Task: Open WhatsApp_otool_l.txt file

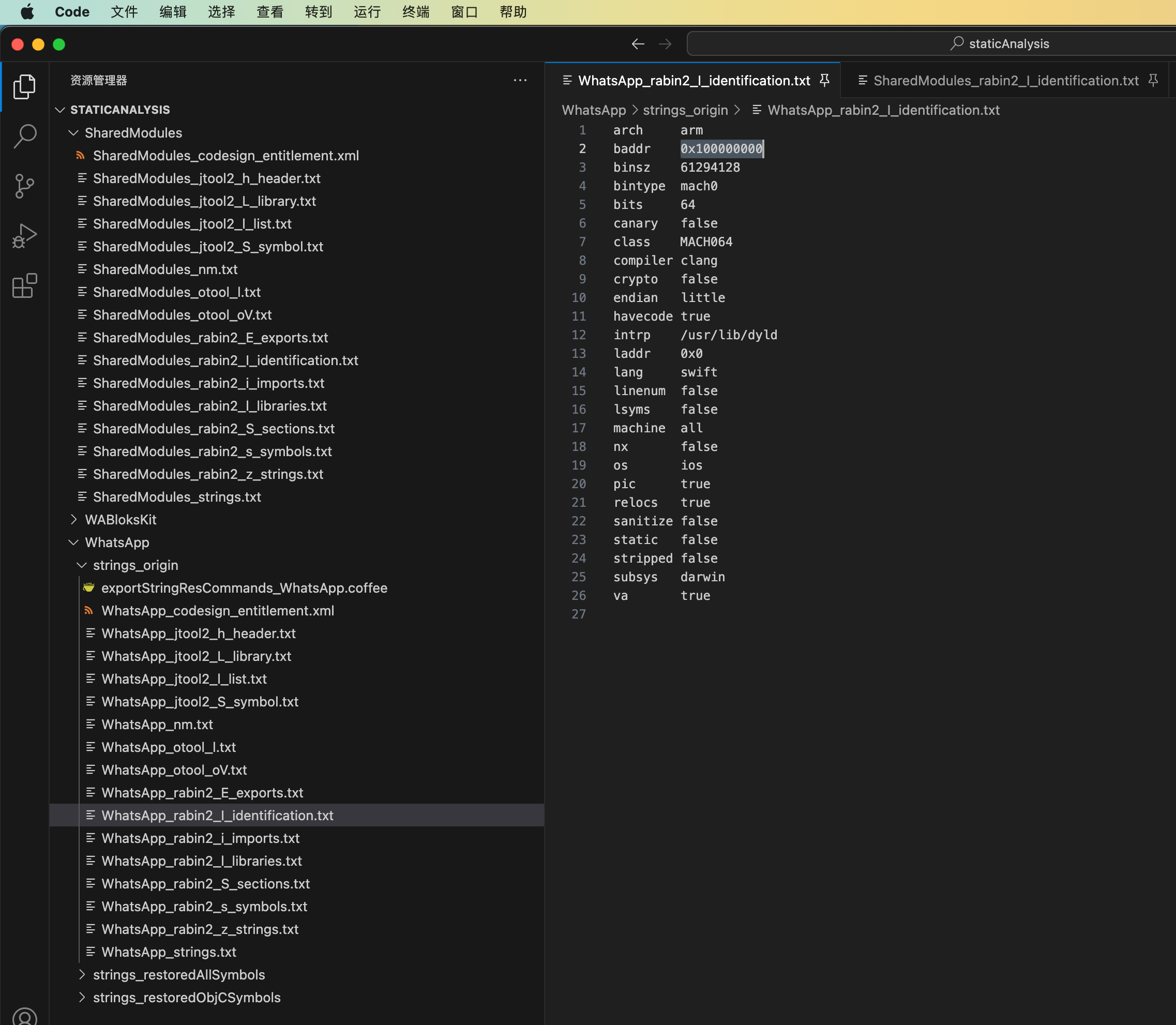Action: tap(168, 747)
